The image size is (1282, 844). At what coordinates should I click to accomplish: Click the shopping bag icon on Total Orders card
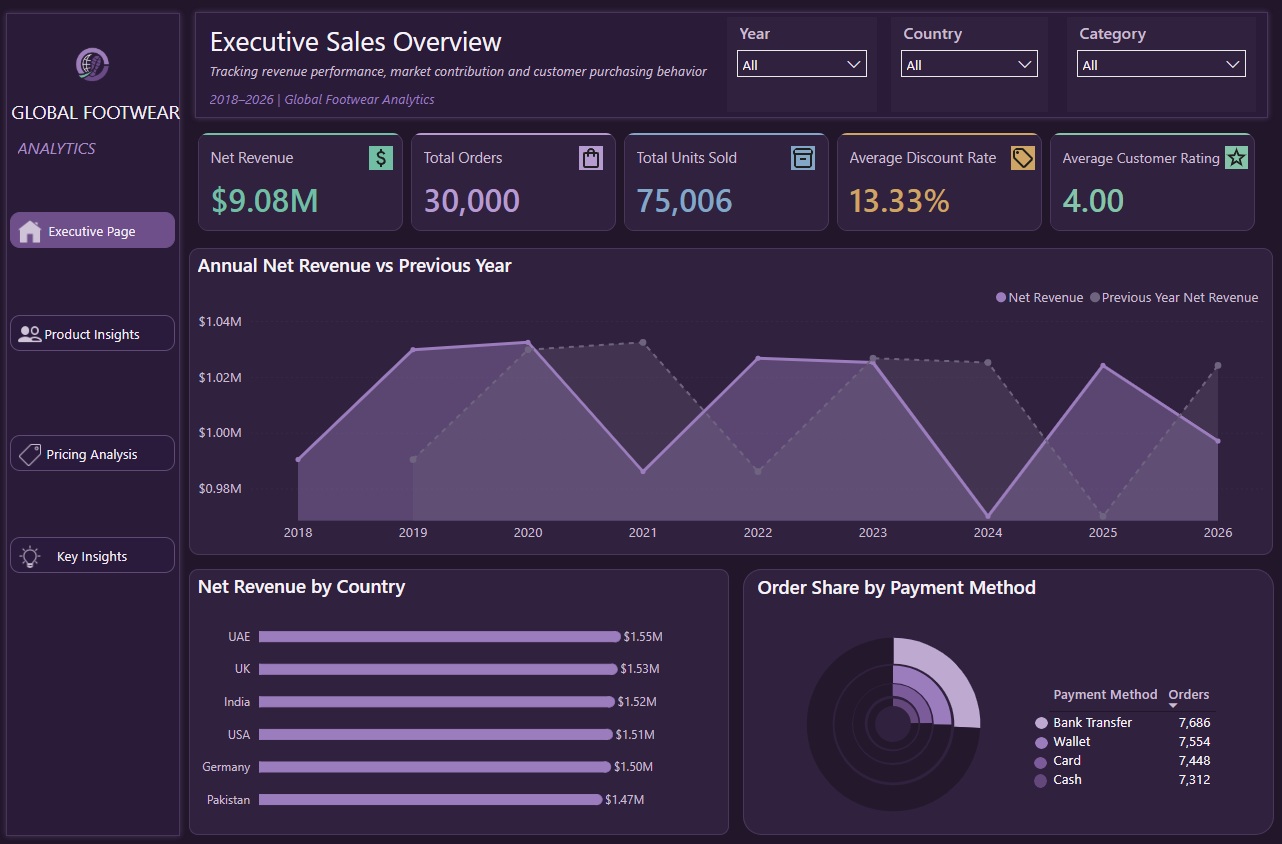click(x=591, y=157)
